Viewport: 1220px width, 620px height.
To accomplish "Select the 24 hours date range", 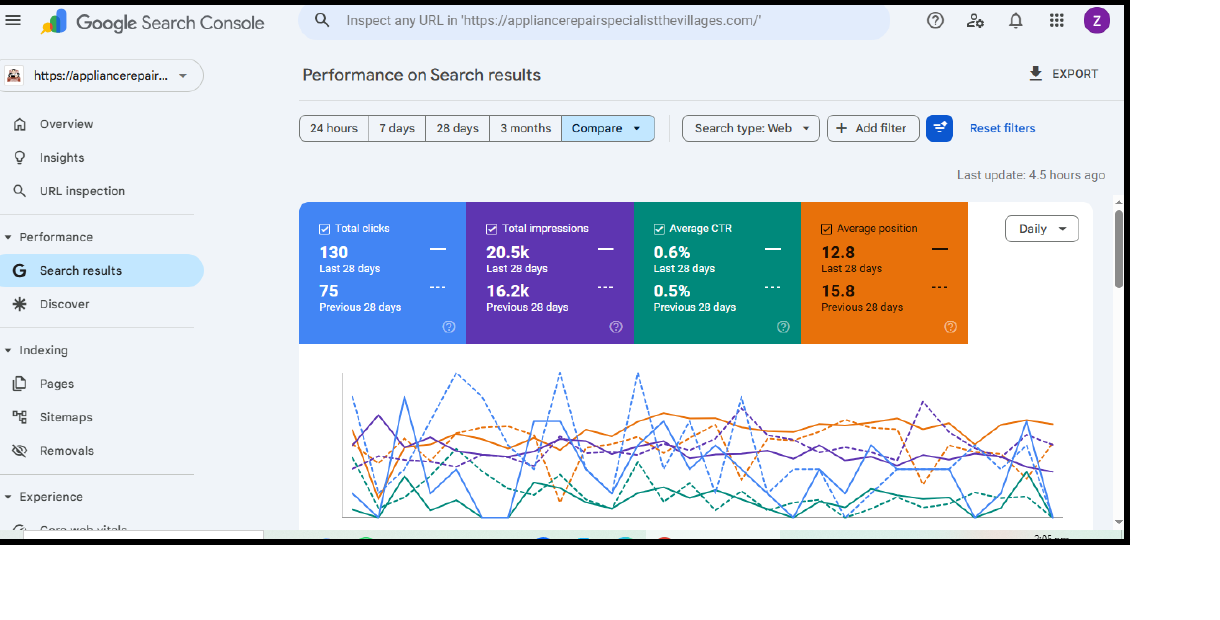I will click(x=334, y=128).
